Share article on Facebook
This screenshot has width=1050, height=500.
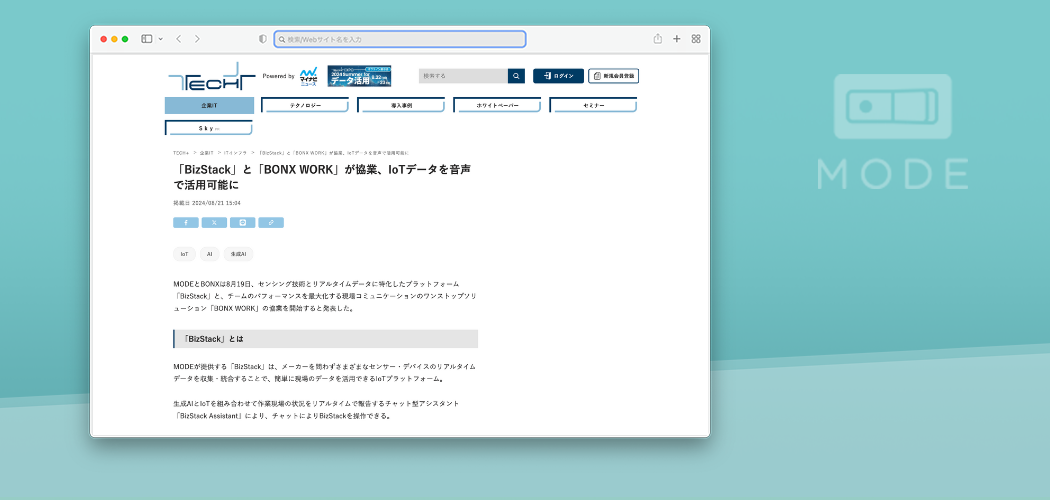point(185,223)
